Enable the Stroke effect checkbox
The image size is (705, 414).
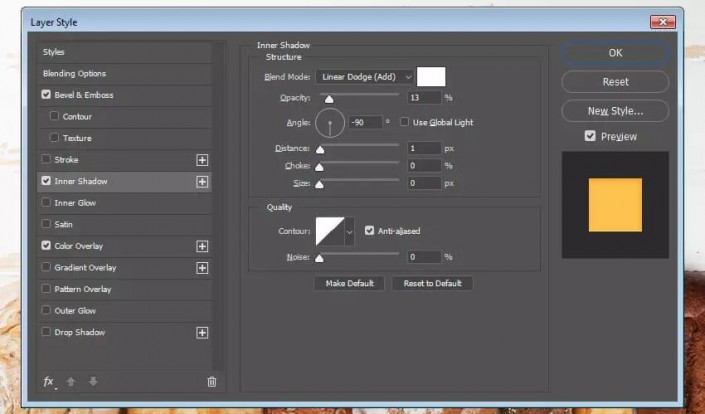pyautogui.click(x=46, y=159)
